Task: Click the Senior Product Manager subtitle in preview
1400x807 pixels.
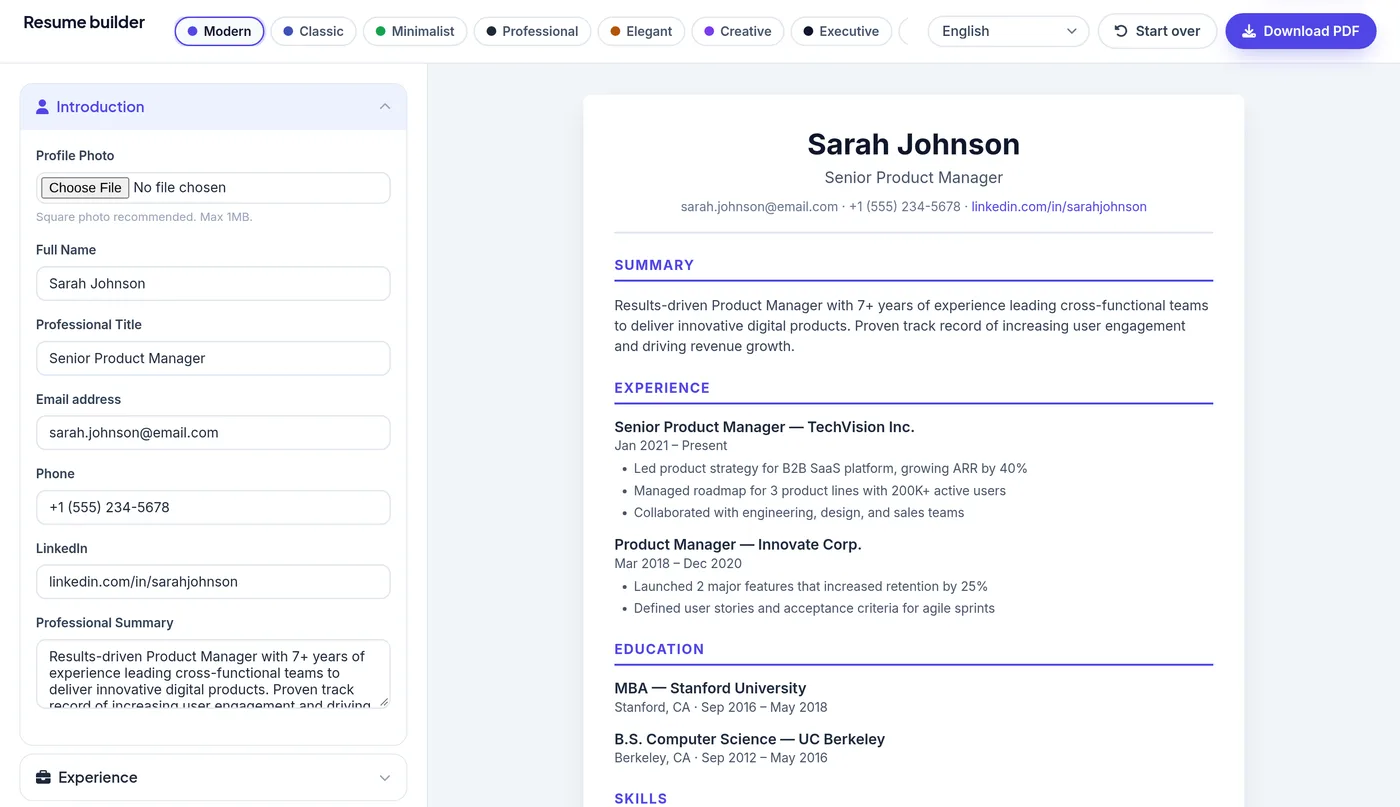Action: click(x=914, y=178)
